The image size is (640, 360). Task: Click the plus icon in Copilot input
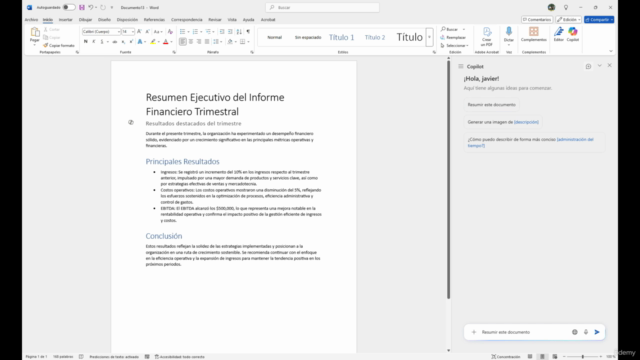click(474, 332)
